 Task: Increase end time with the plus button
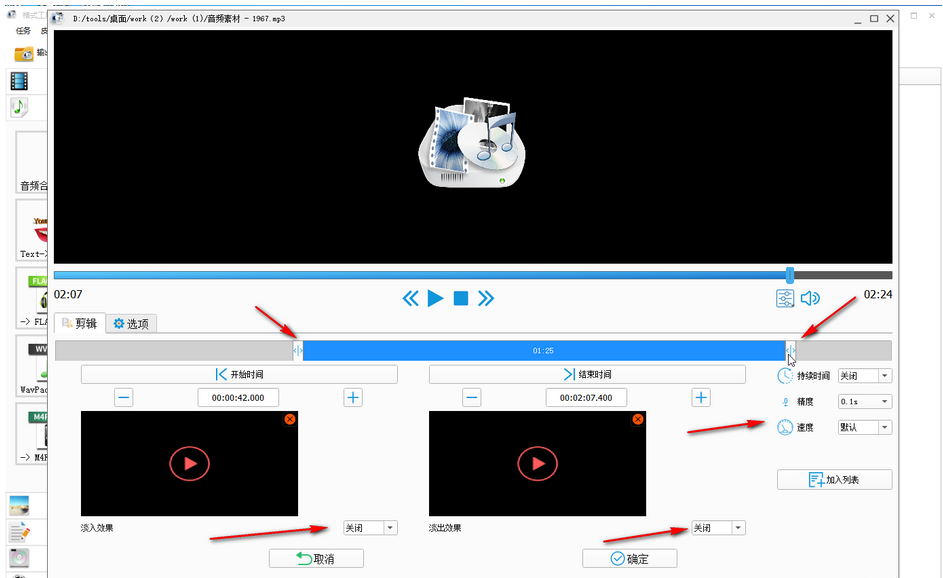coord(701,398)
